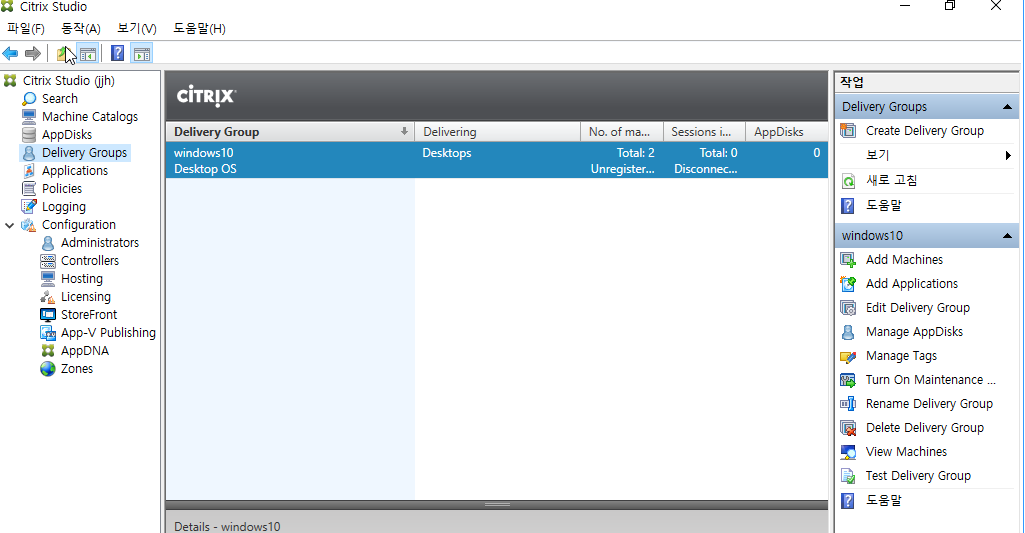Open the 파일(F) menu
1025x533 pixels.
(25, 29)
